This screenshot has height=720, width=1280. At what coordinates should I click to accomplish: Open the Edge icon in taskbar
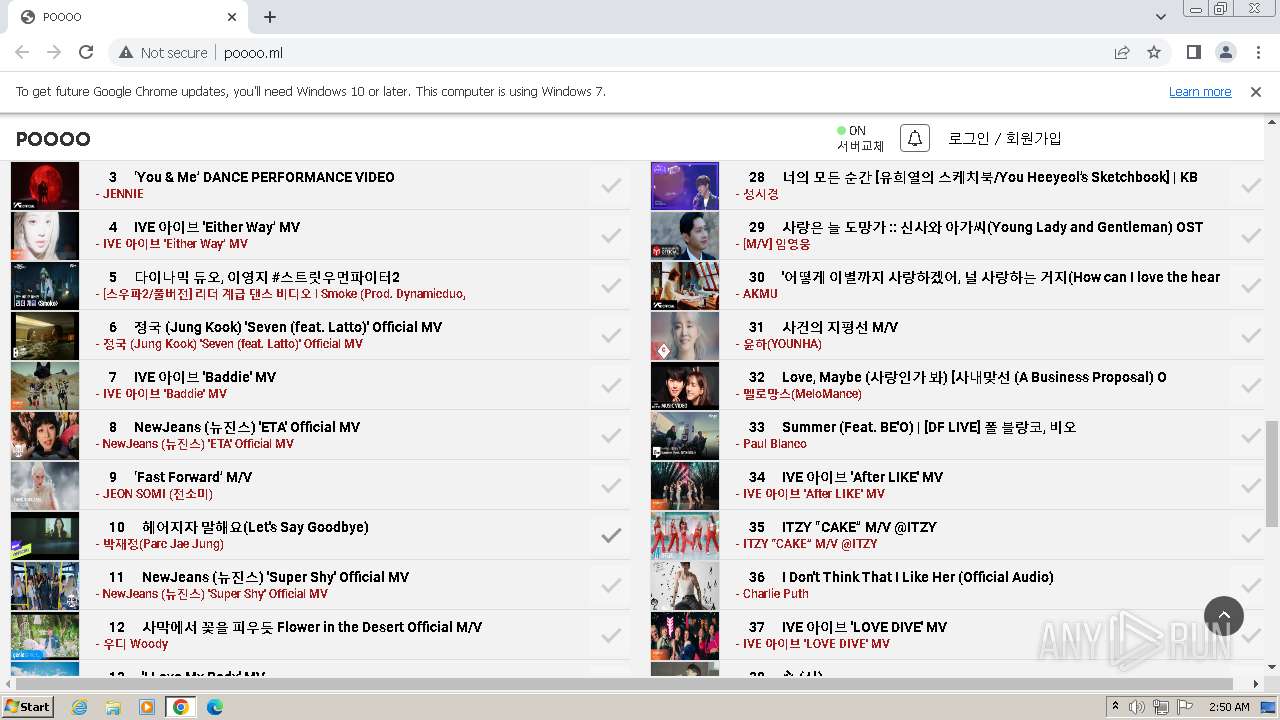[215, 707]
